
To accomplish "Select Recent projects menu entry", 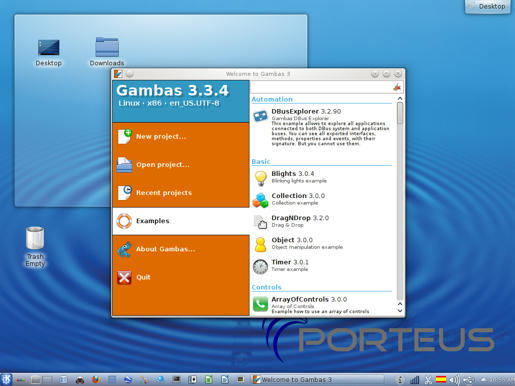I will tap(181, 193).
